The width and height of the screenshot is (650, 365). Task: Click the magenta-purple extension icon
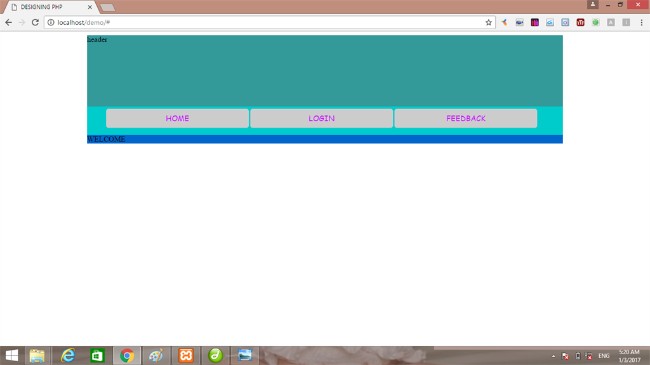click(x=535, y=22)
